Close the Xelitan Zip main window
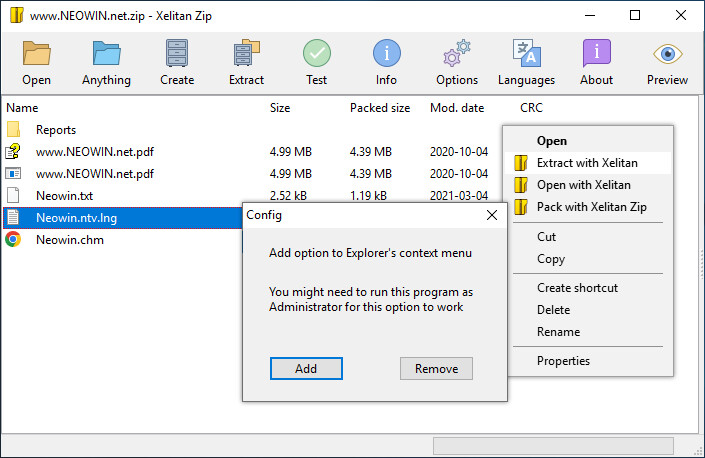The height and width of the screenshot is (458, 705). (681, 15)
